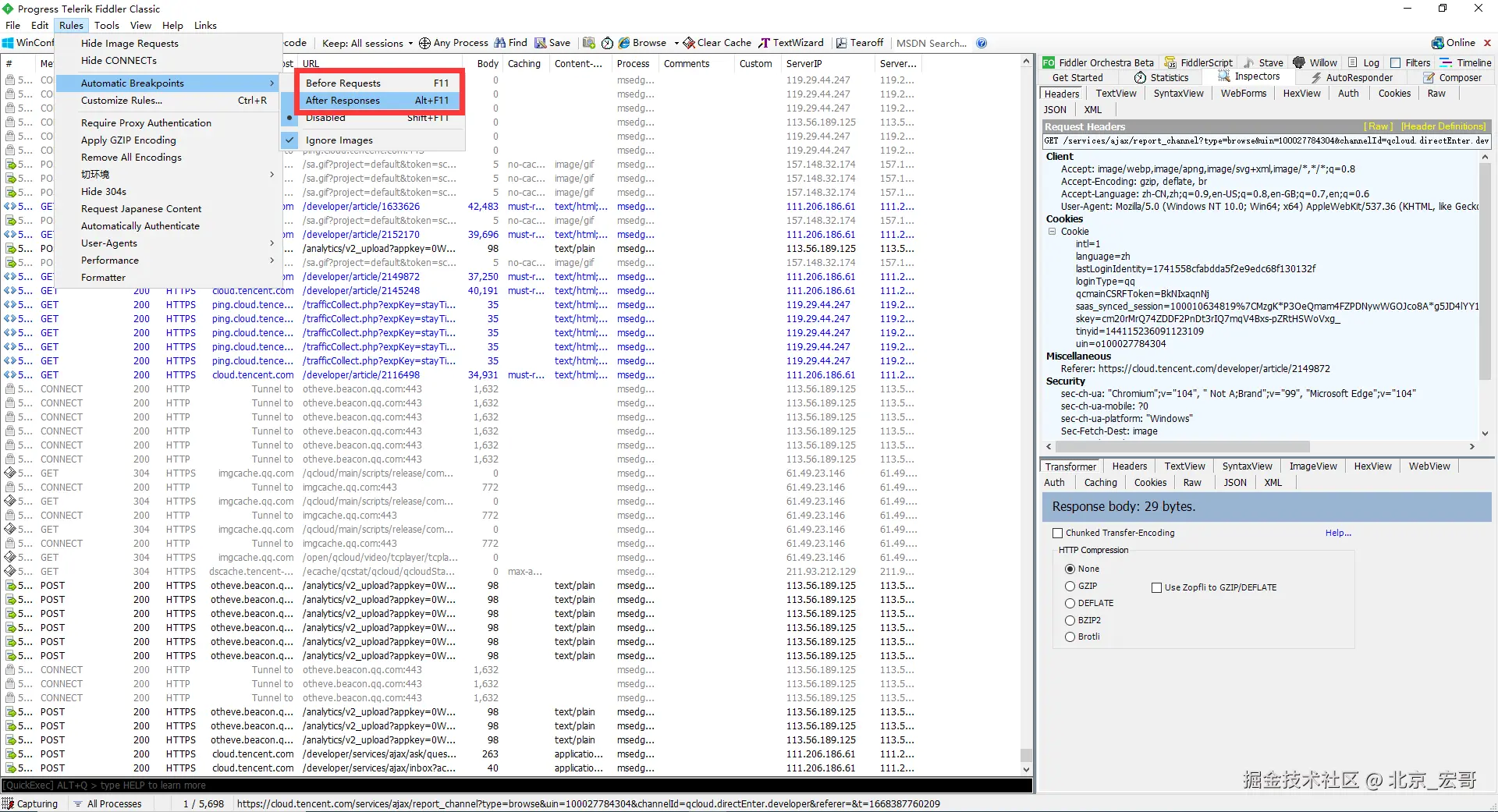Click the session list vertical scrollbar thumb
This screenshot has width=1498, height=812.
(1027, 754)
